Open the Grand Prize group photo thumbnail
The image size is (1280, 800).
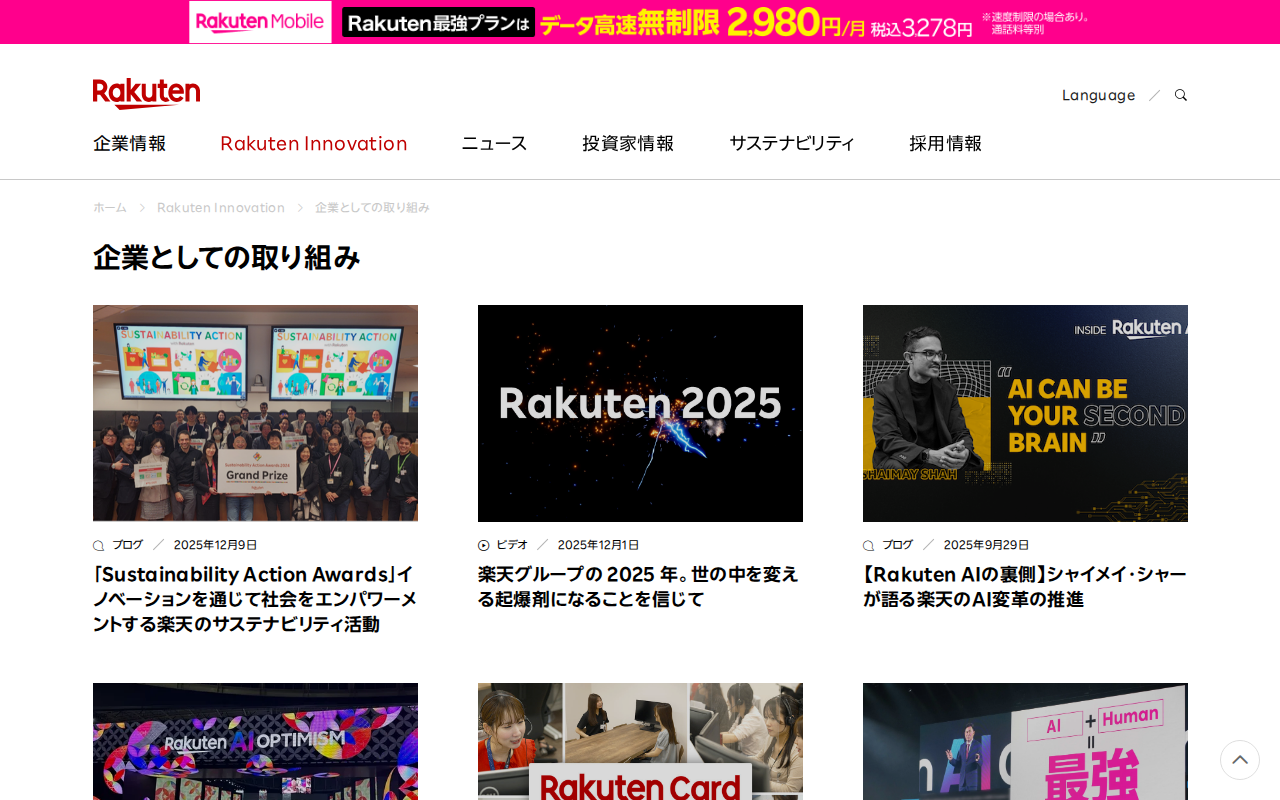click(255, 413)
